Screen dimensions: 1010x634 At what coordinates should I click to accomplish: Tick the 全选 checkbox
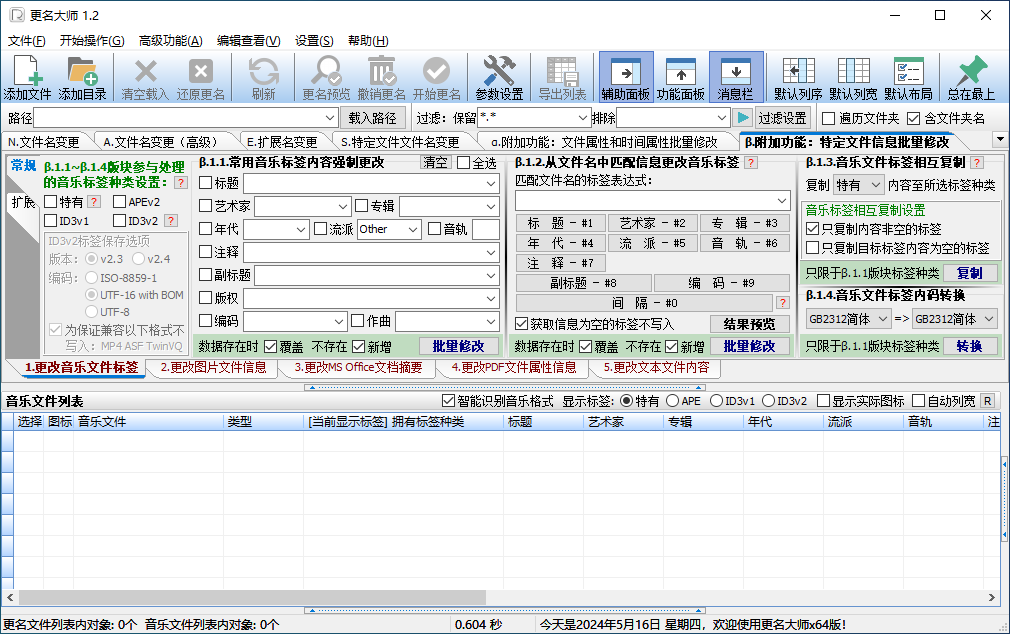[x=463, y=163]
